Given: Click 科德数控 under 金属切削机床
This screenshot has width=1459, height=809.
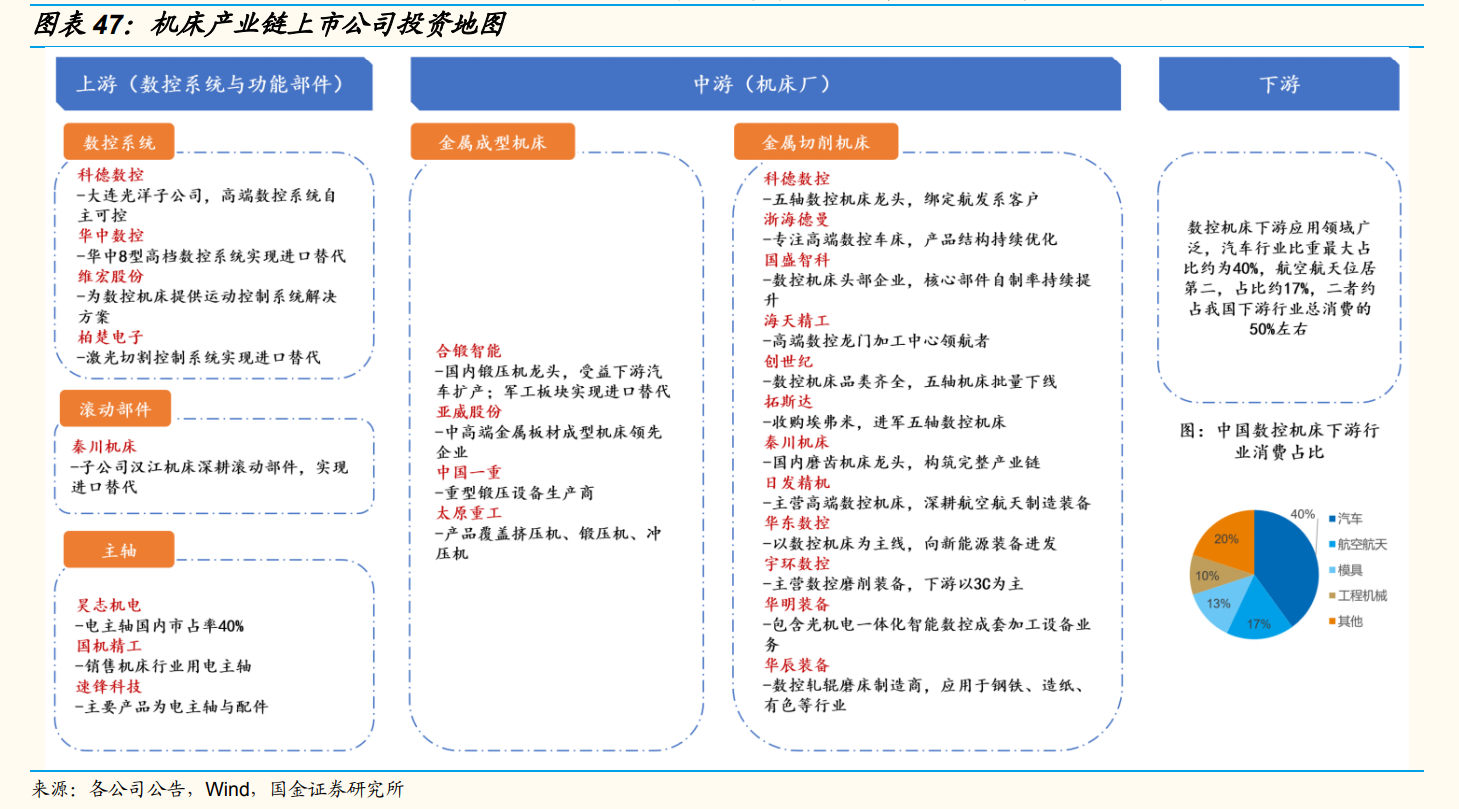Looking at the screenshot, I should coord(797,179).
